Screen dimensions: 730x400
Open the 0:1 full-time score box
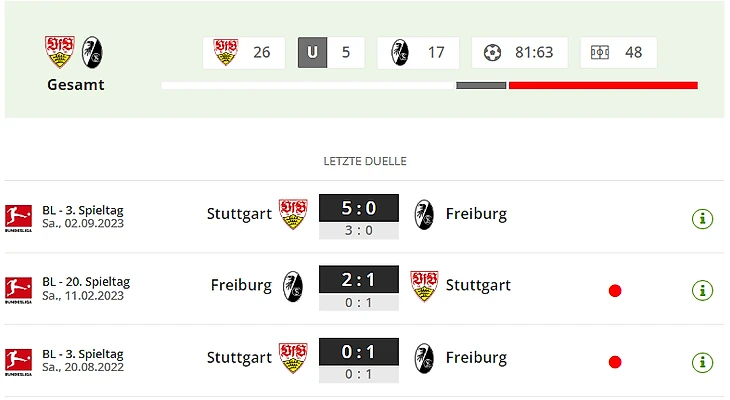pyautogui.click(x=358, y=352)
